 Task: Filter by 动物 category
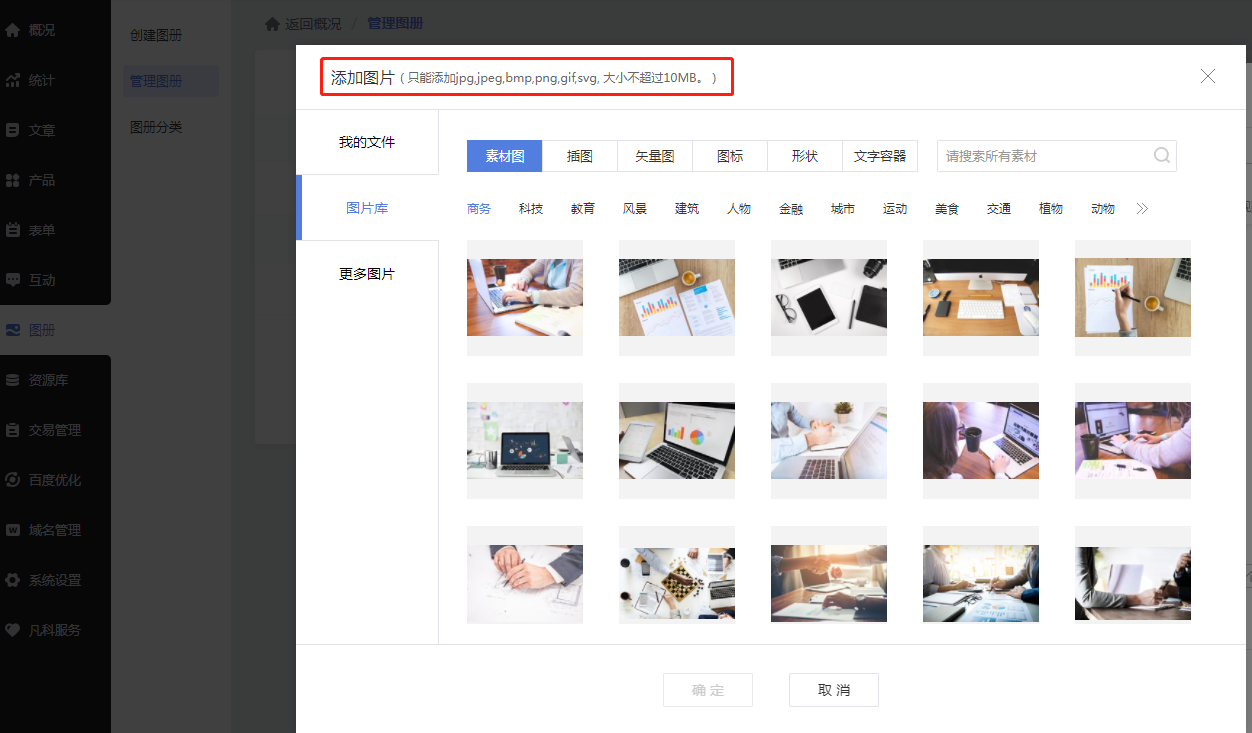coord(1103,209)
